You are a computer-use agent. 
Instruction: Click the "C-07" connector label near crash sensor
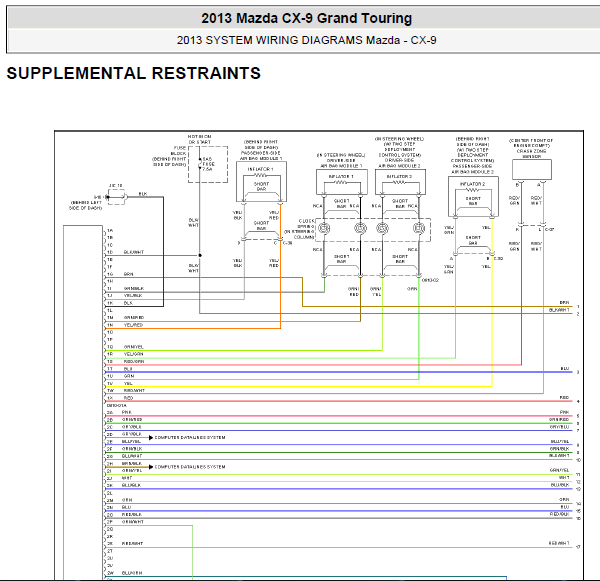click(x=549, y=230)
